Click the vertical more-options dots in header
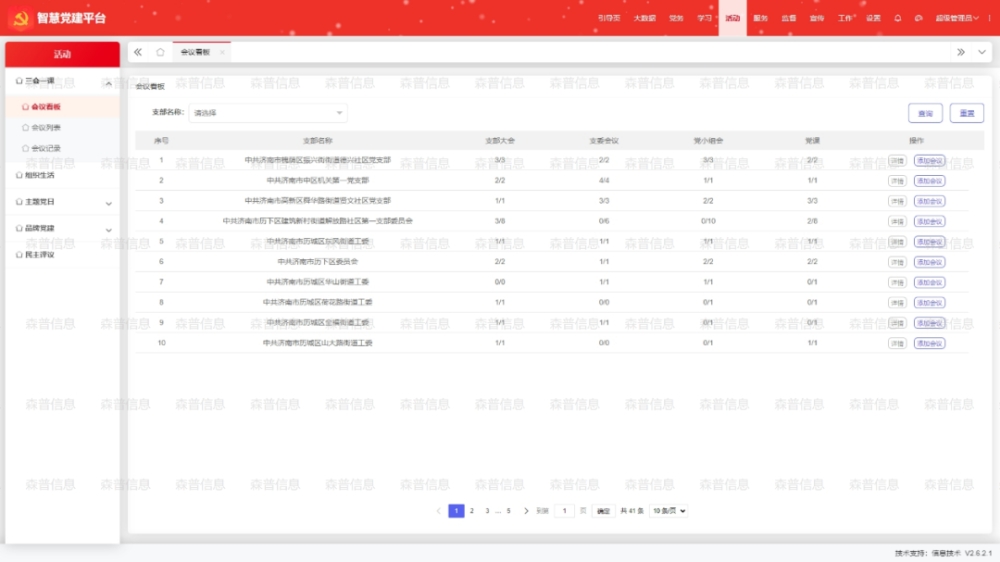Viewport: 1000px width, 562px height. [x=988, y=18]
